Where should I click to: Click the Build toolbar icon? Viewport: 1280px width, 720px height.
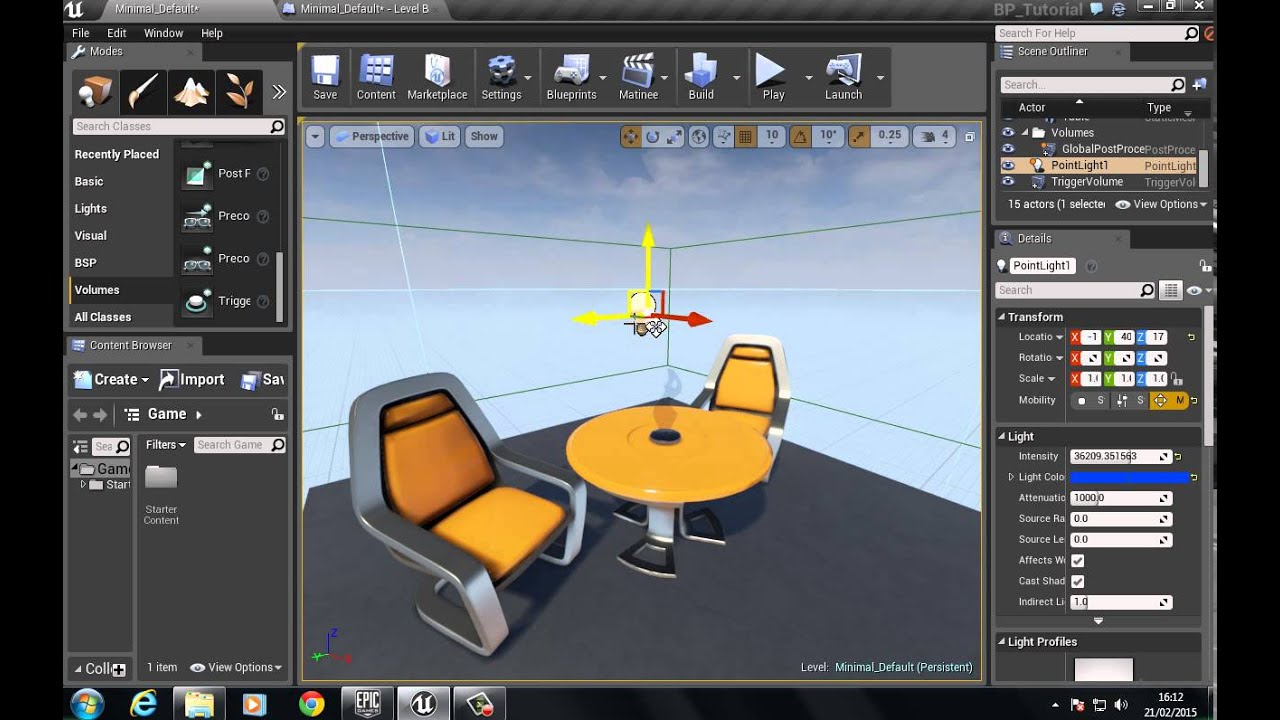[701, 77]
